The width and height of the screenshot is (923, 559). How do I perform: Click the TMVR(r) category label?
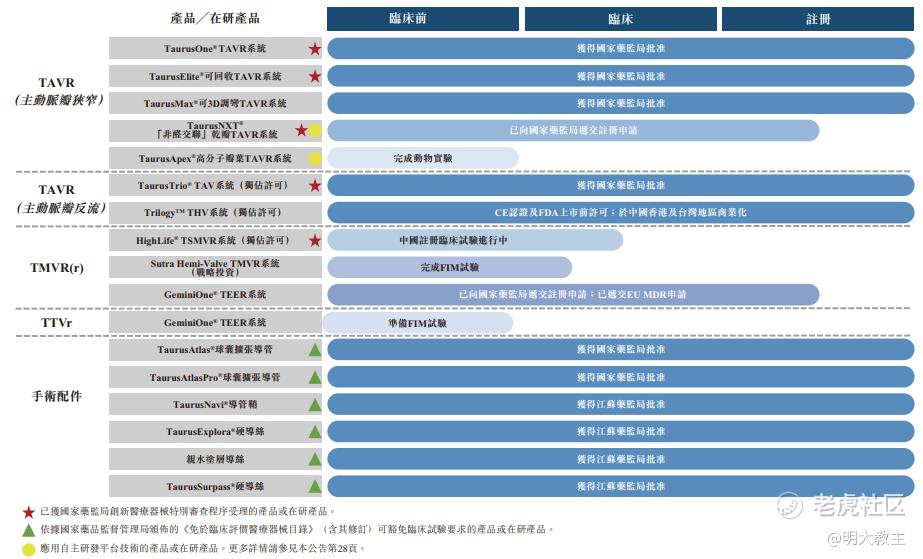coord(57,268)
